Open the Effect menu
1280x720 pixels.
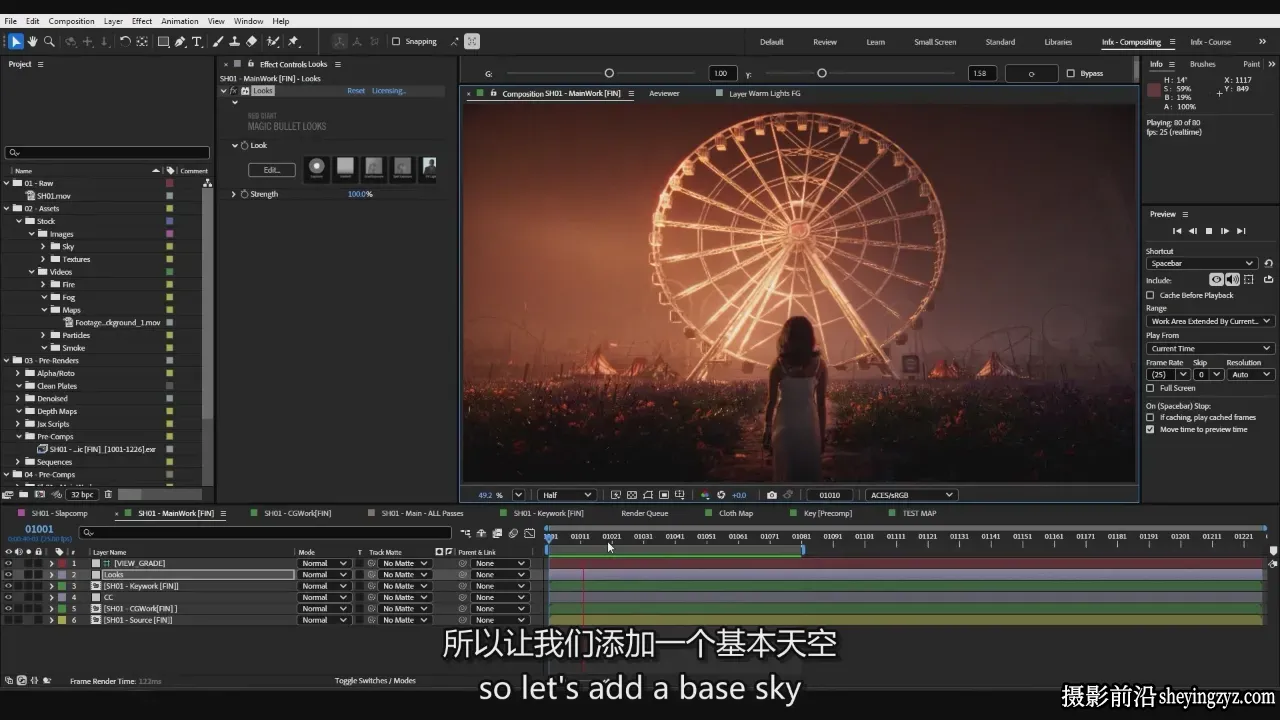[x=142, y=21]
